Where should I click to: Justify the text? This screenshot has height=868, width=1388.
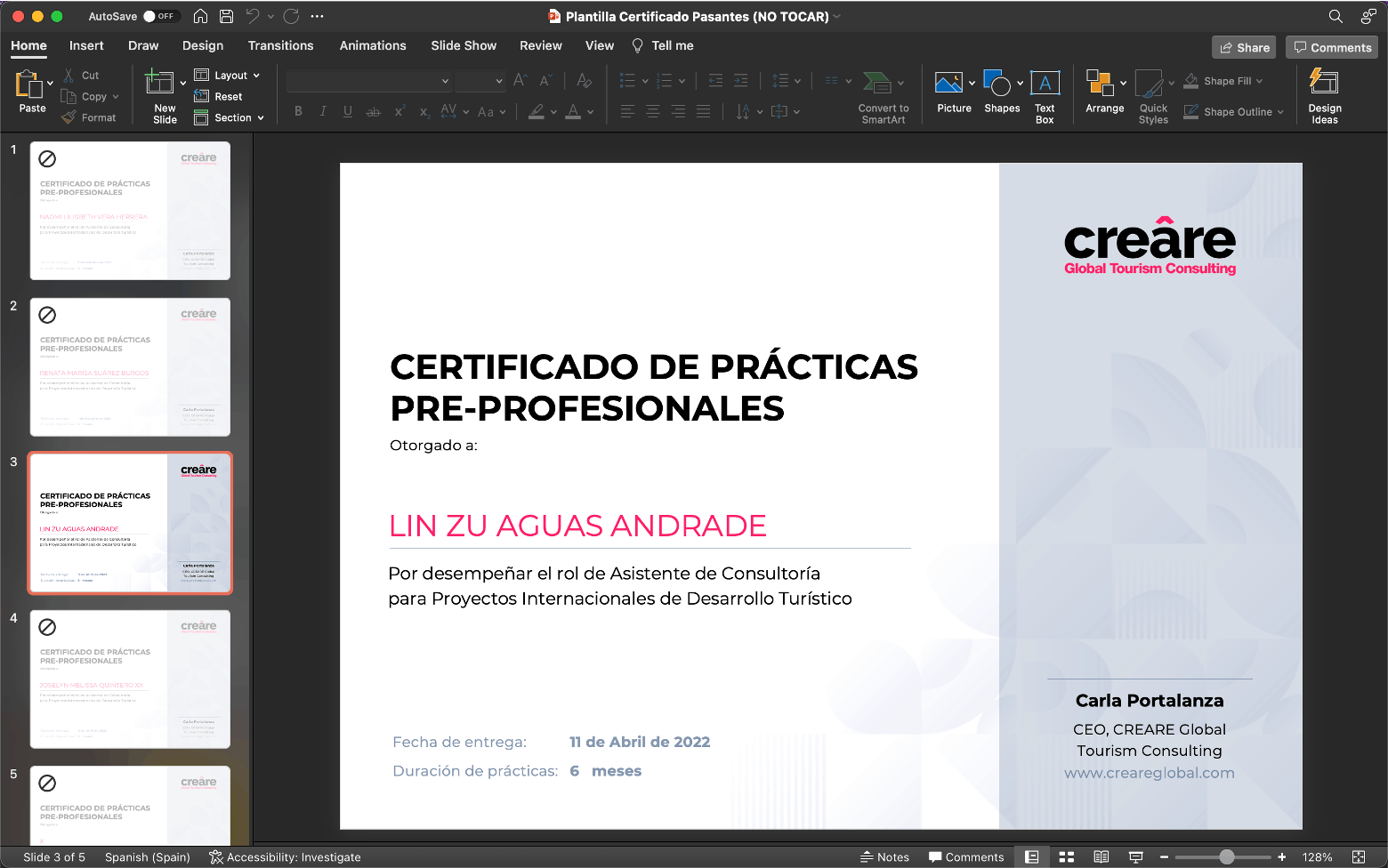[703, 111]
